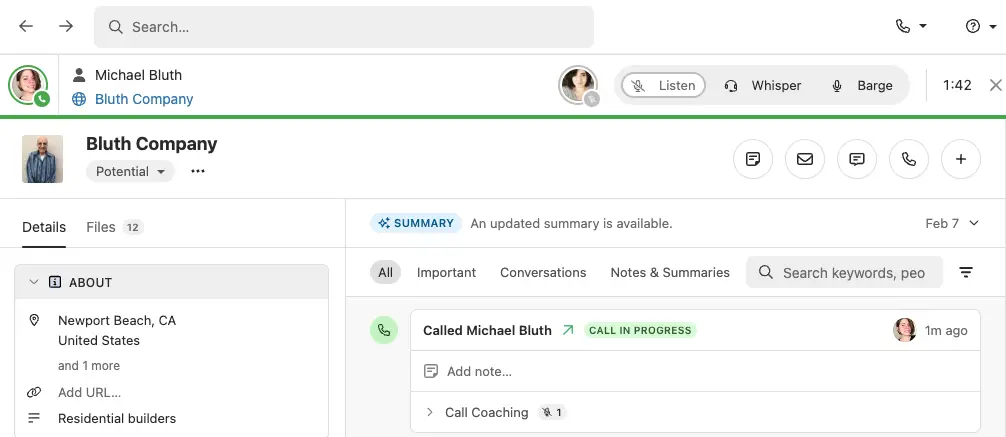This screenshot has height=437, width=1006.
Task: Click the Summary badge
Action: pyautogui.click(x=416, y=223)
